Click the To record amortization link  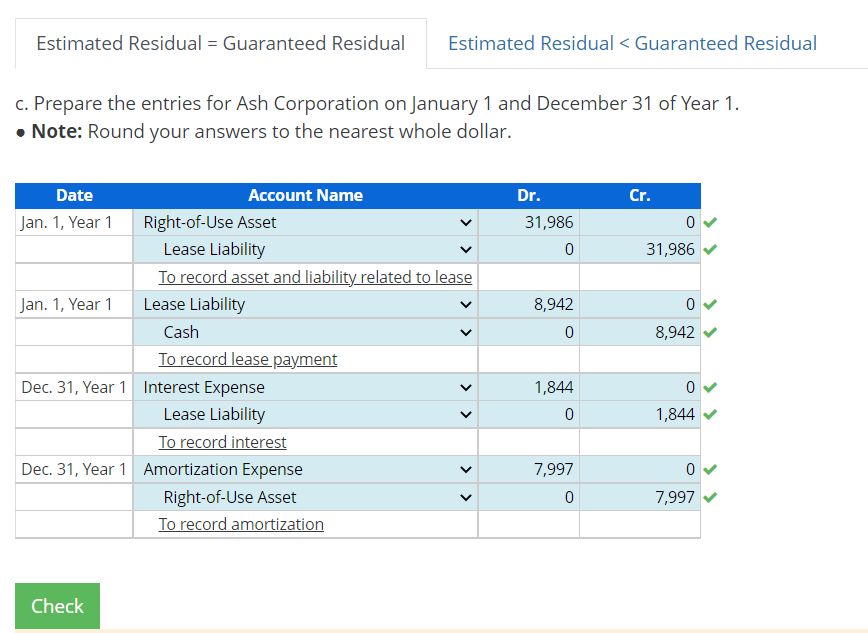click(240, 524)
